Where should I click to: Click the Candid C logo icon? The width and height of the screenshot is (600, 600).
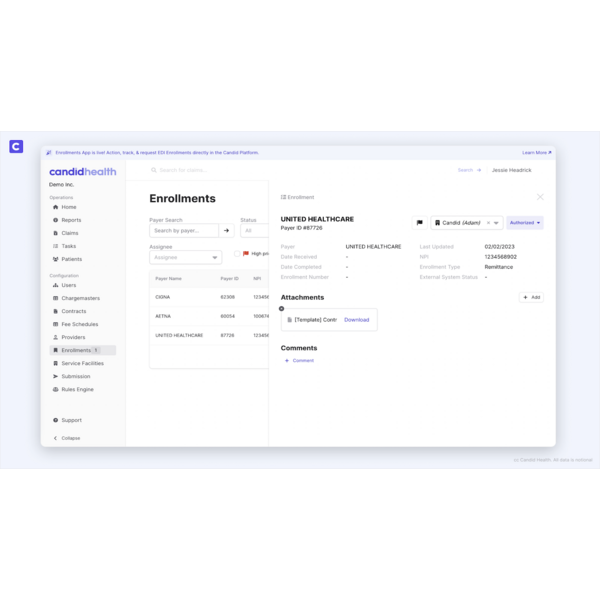(16, 146)
